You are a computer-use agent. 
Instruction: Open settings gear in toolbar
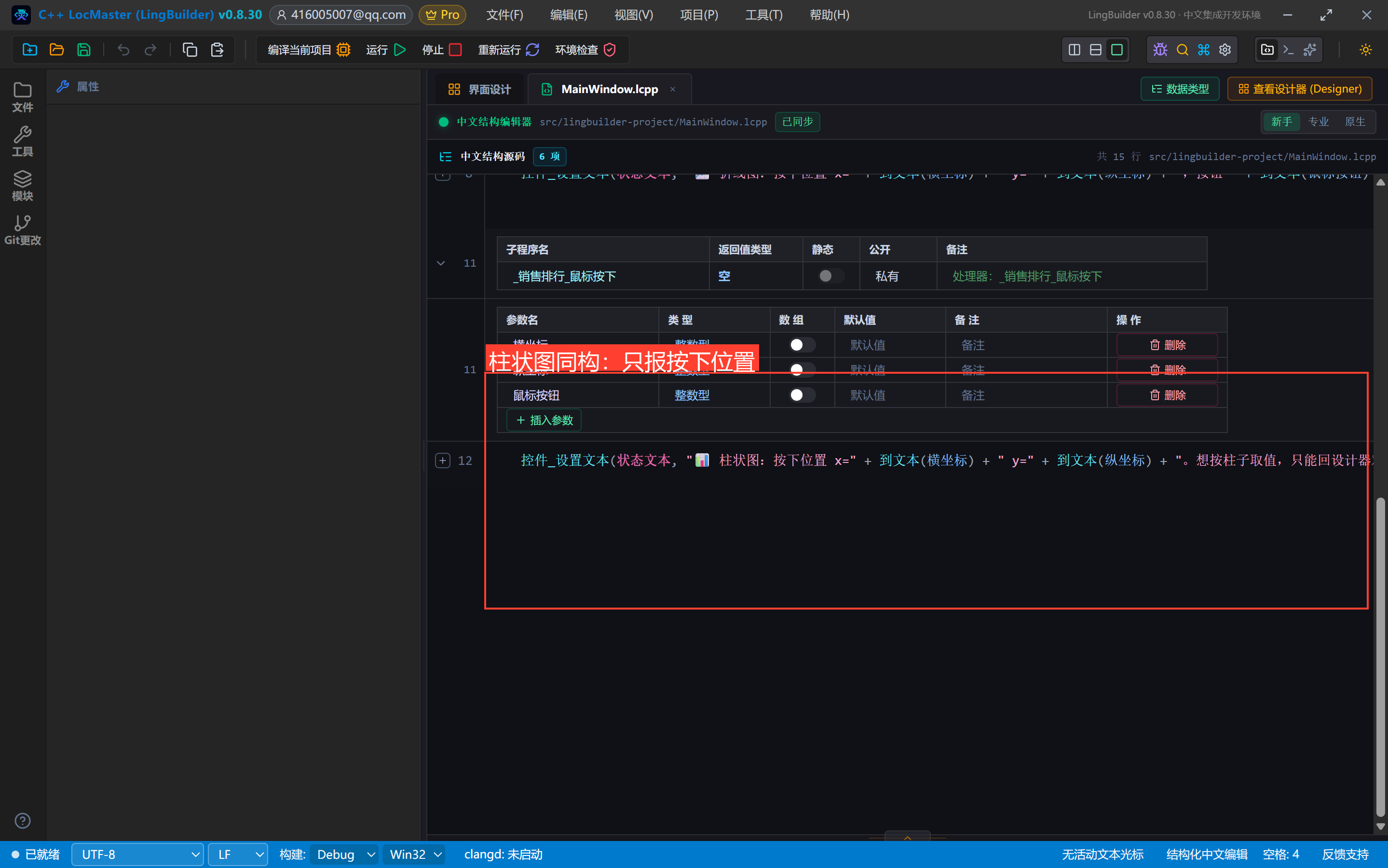(1225, 50)
